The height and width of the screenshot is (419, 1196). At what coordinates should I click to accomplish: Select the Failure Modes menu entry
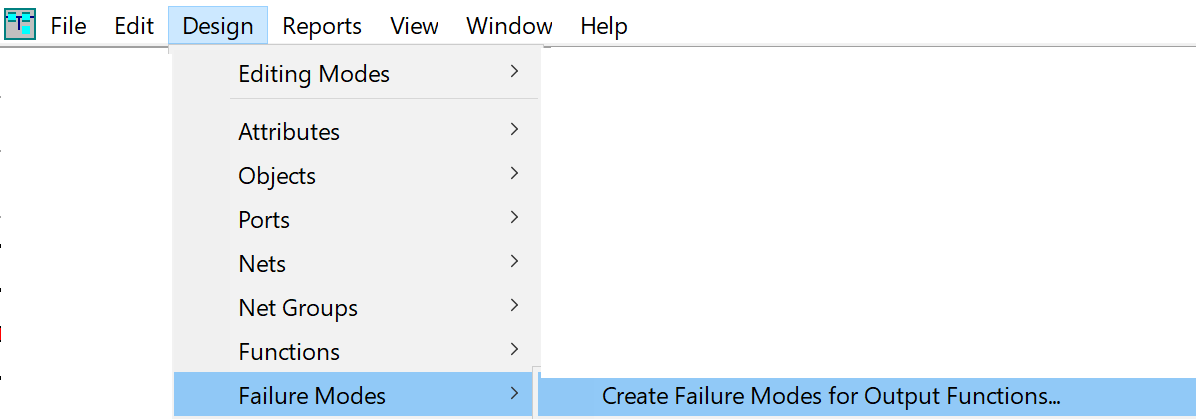(353, 396)
